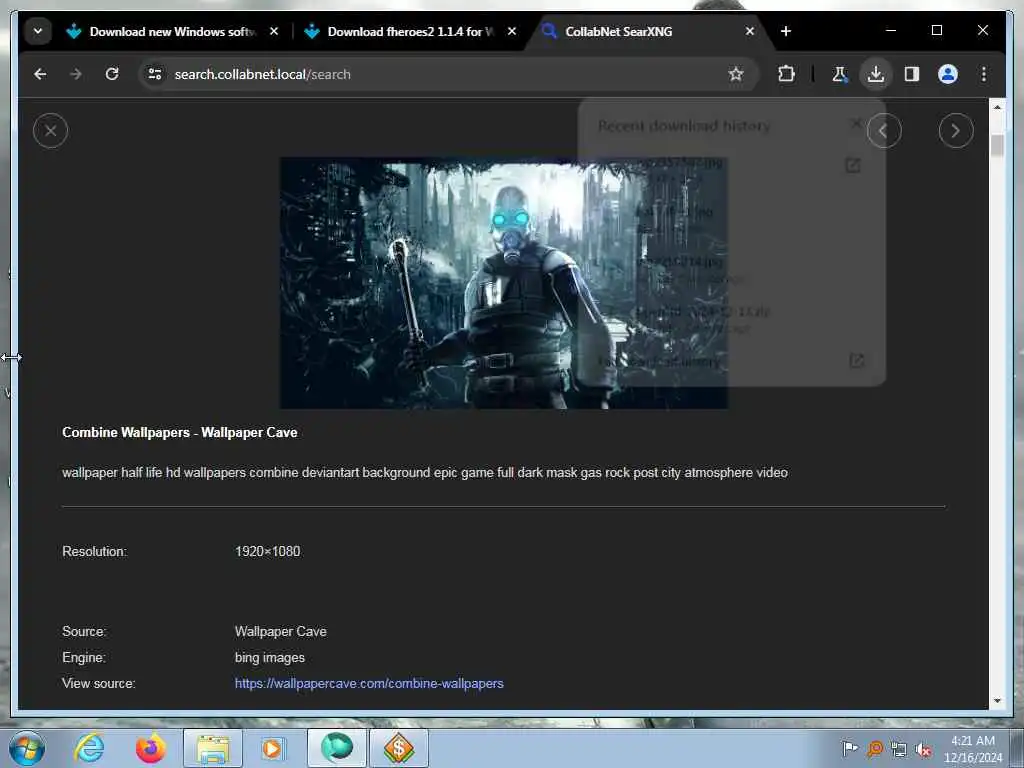Viewport: 1024px width, 768px height.
Task: Open the Windows Start menu
Action: pyautogui.click(x=27, y=748)
